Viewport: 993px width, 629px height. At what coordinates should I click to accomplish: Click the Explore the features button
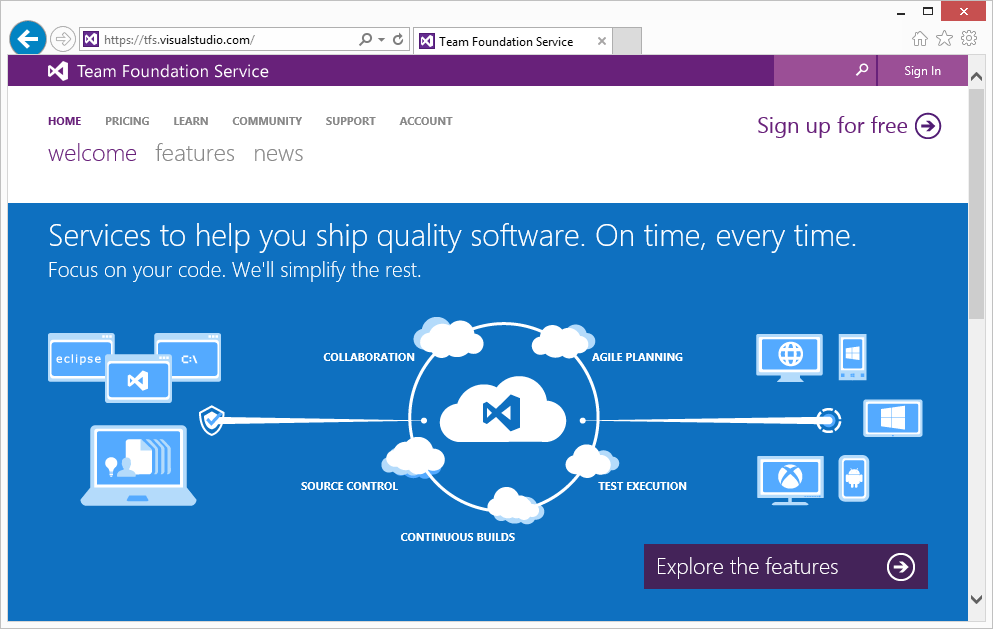coord(785,567)
